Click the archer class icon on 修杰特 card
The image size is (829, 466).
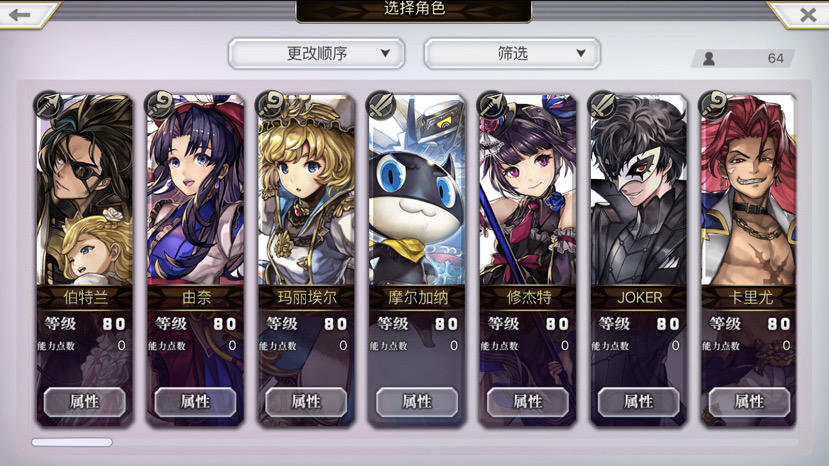(x=493, y=105)
